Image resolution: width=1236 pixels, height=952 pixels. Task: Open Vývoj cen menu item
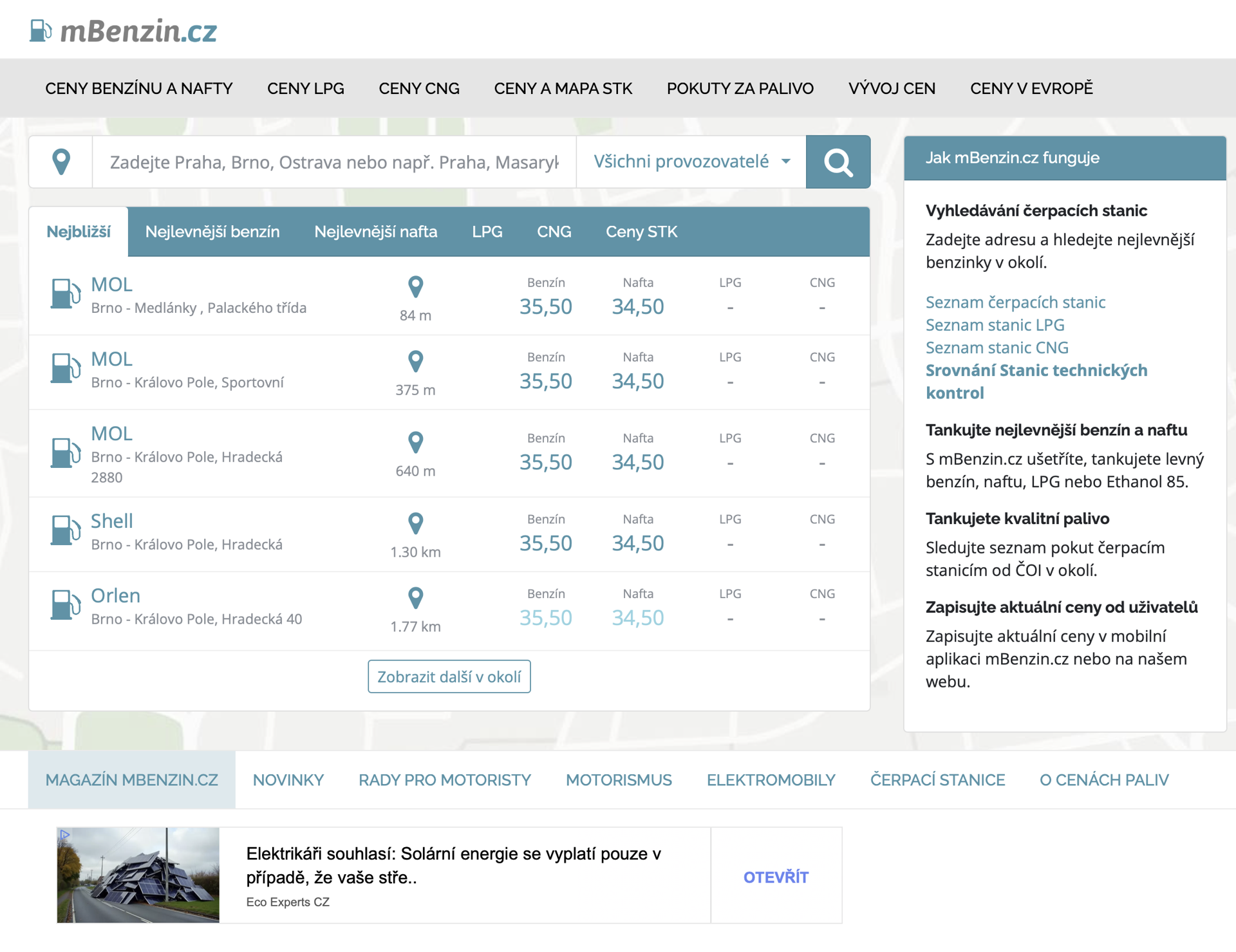tap(892, 88)
